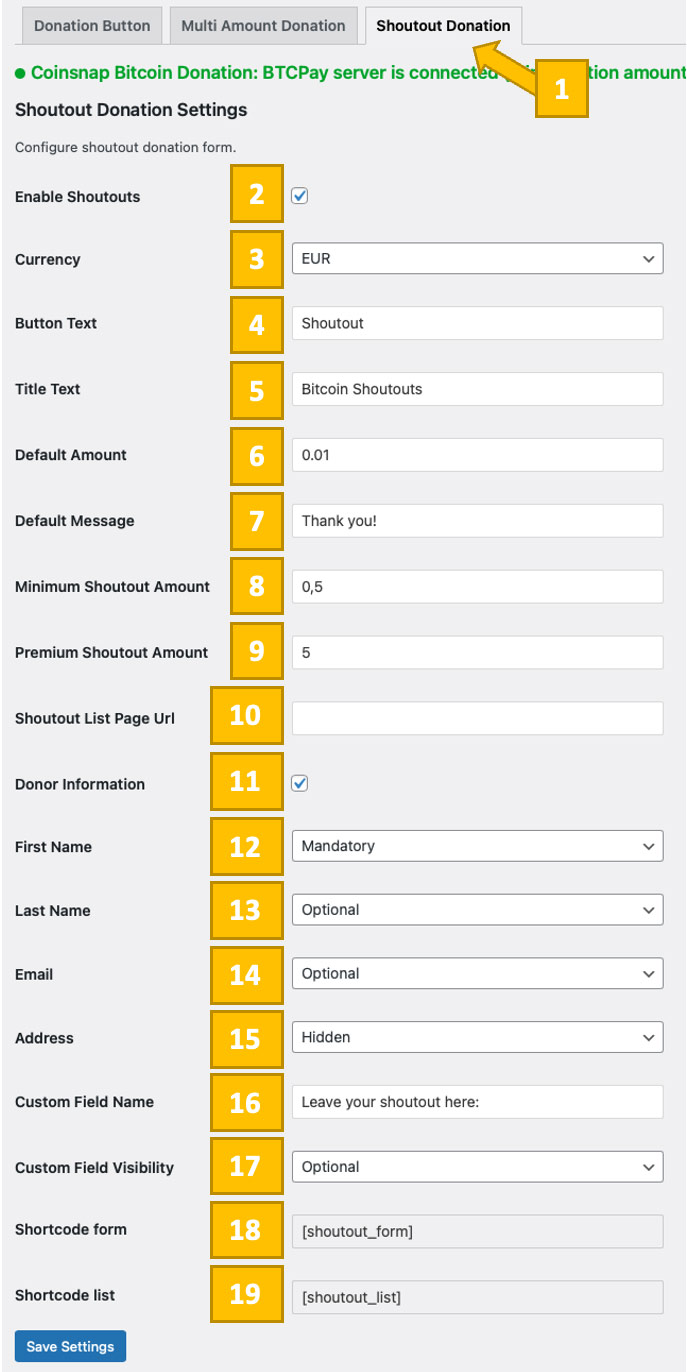
Task: Click the Minimum Shoutout Amount input
Action: coord(477,586)
